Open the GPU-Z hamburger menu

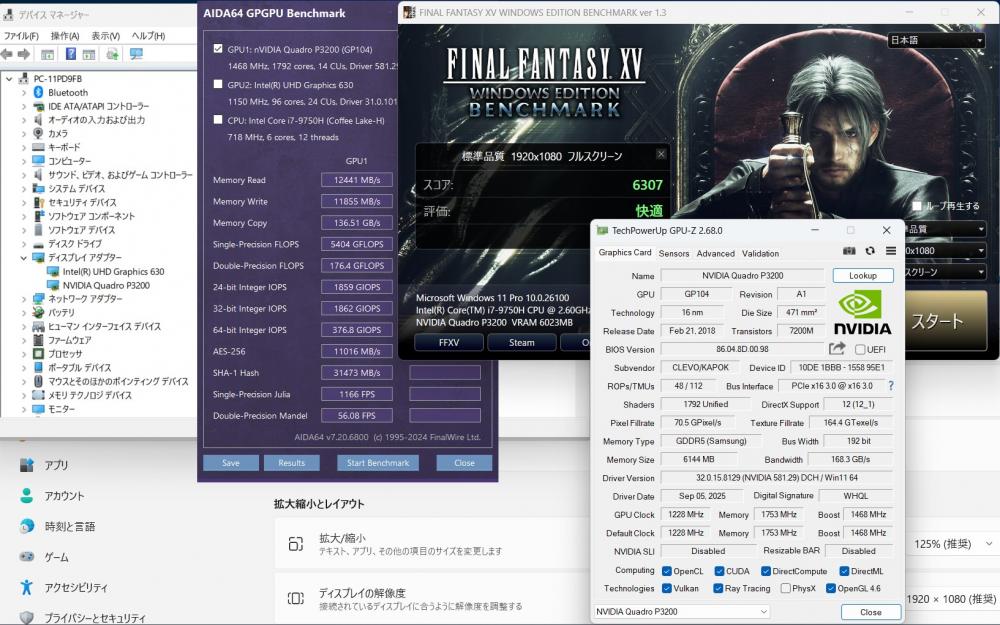pos(891,251)
